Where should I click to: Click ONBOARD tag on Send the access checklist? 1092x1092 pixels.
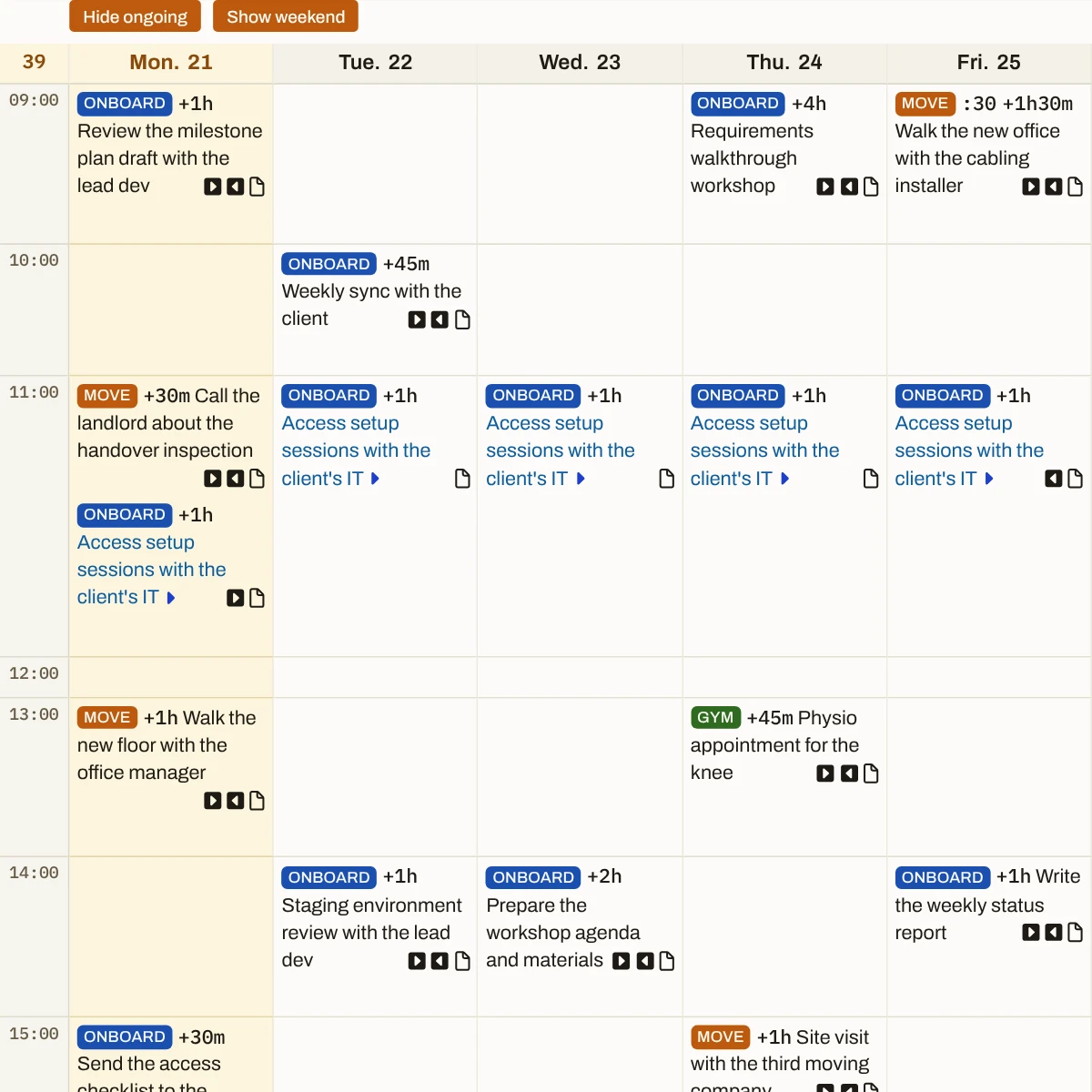click(125, 1037)
